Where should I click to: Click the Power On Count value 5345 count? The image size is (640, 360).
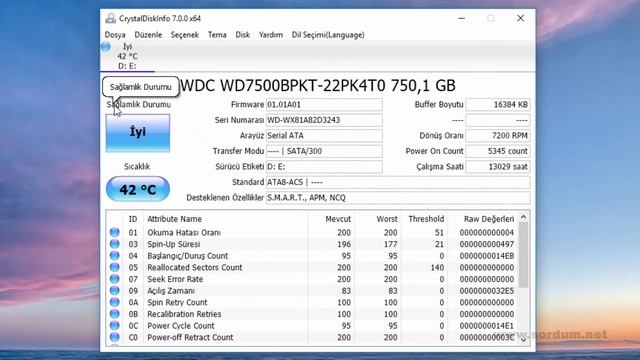(498, 151)
